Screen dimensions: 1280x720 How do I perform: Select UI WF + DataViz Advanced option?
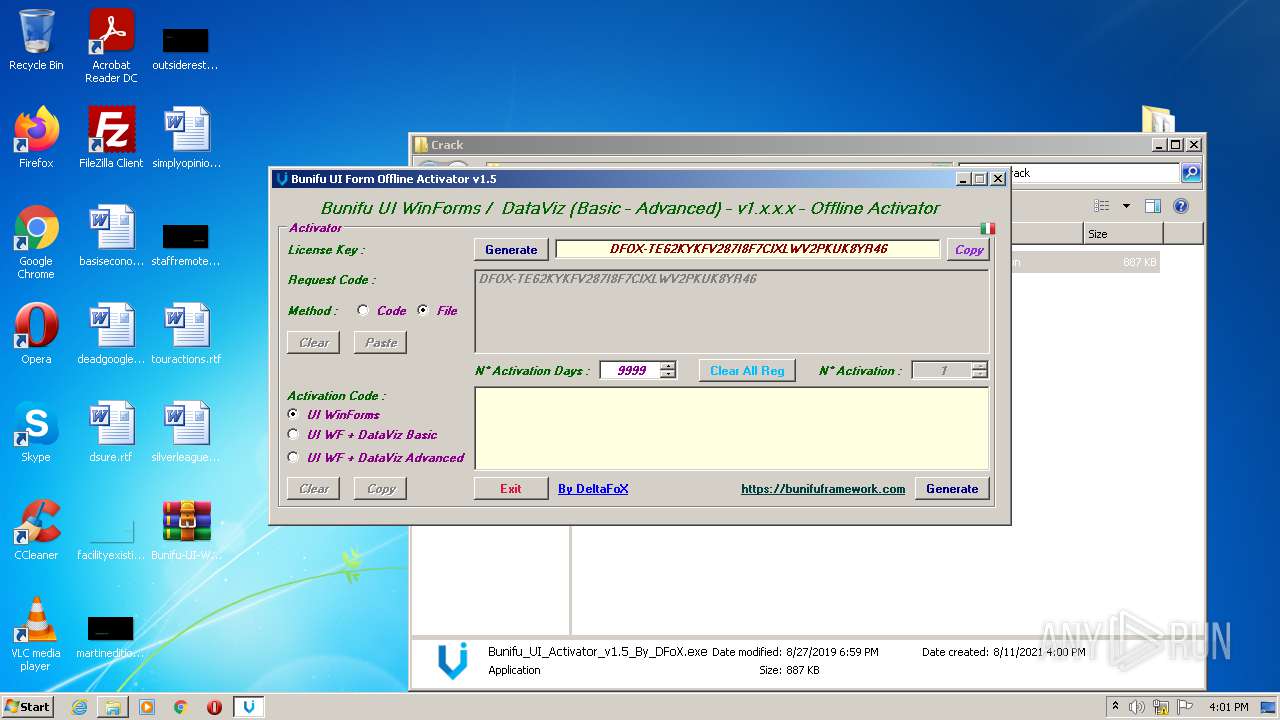(x=293, y=457)
